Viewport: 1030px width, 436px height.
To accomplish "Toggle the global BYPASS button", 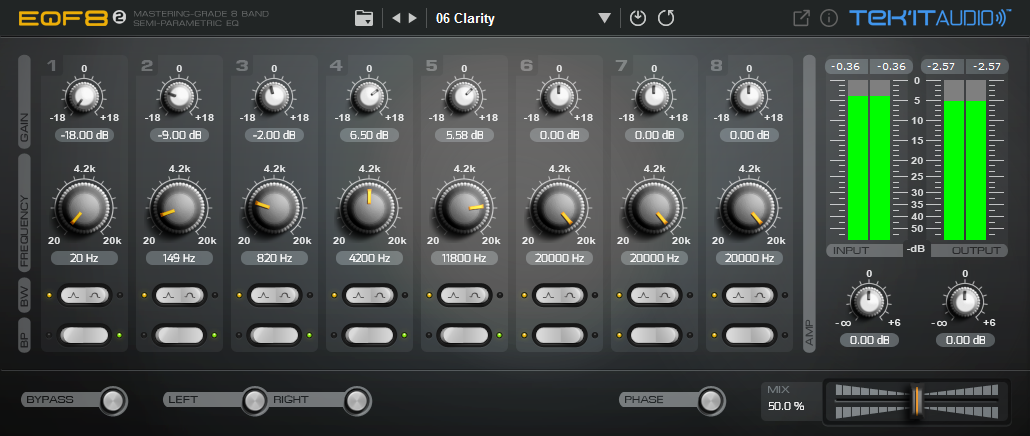I will tap(113, 401).
